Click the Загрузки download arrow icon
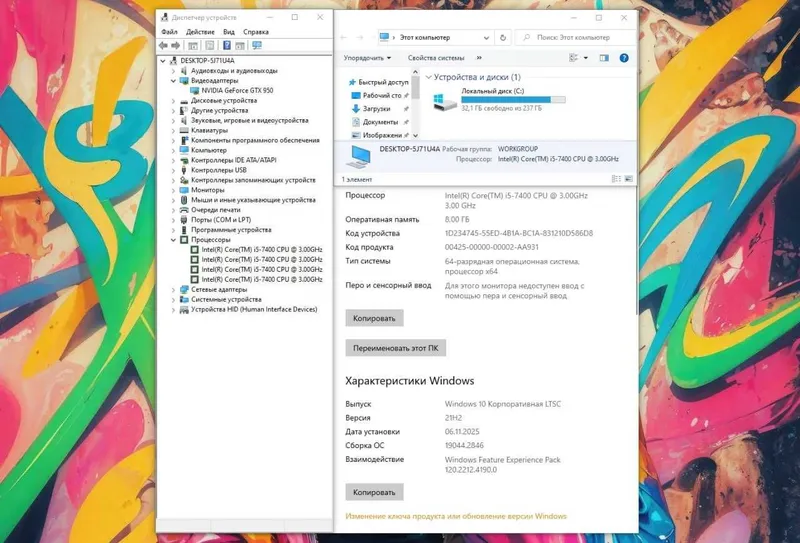The height and width of the screenshot is (543, 800). [x=356, y=109]
